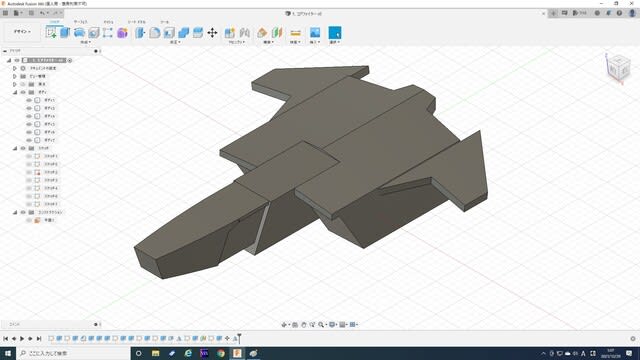Open the Data Panel grid icon
Viewport: 640px width, 360px height.
(x=5, y=13)
